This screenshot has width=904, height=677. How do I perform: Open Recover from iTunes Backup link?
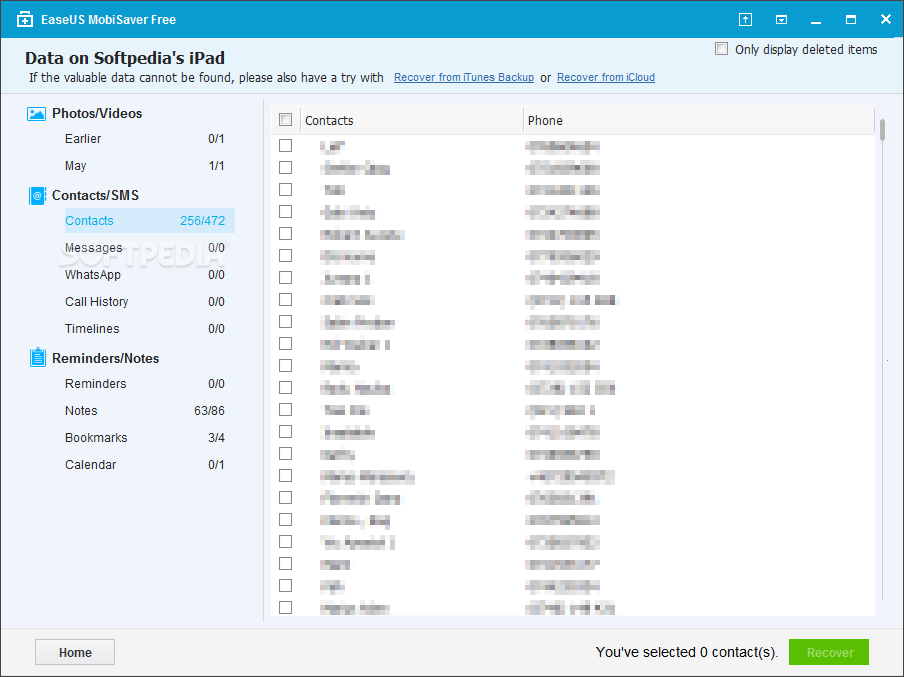tap(464, 77)
